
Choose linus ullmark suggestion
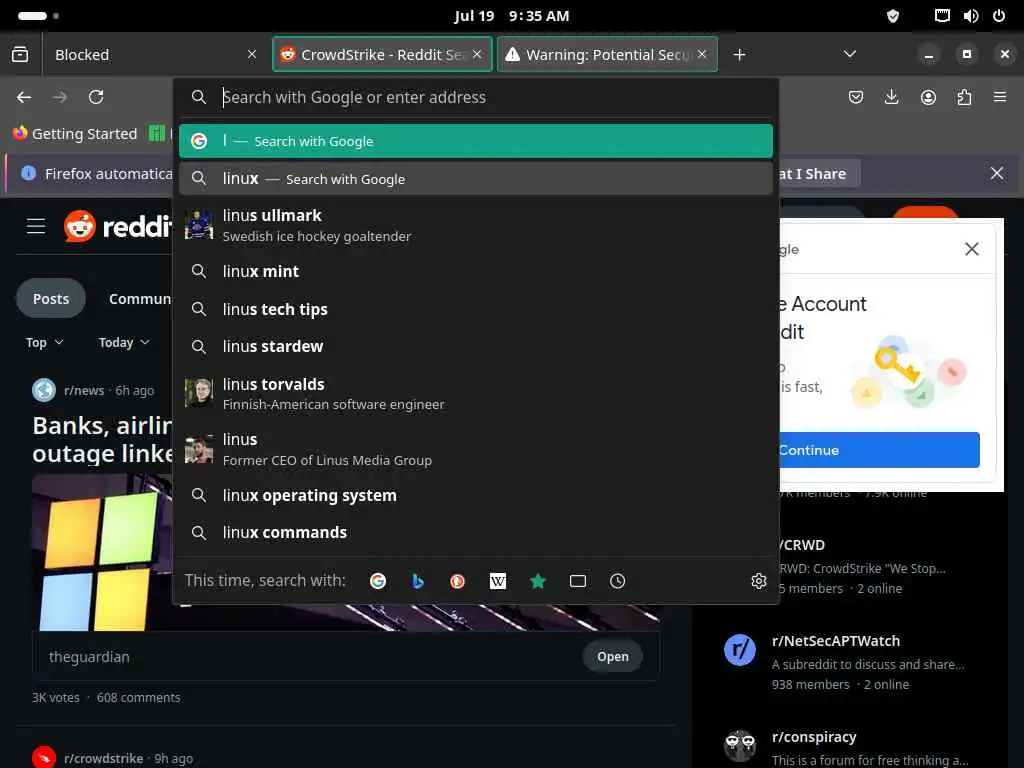[x=476, y=225]
